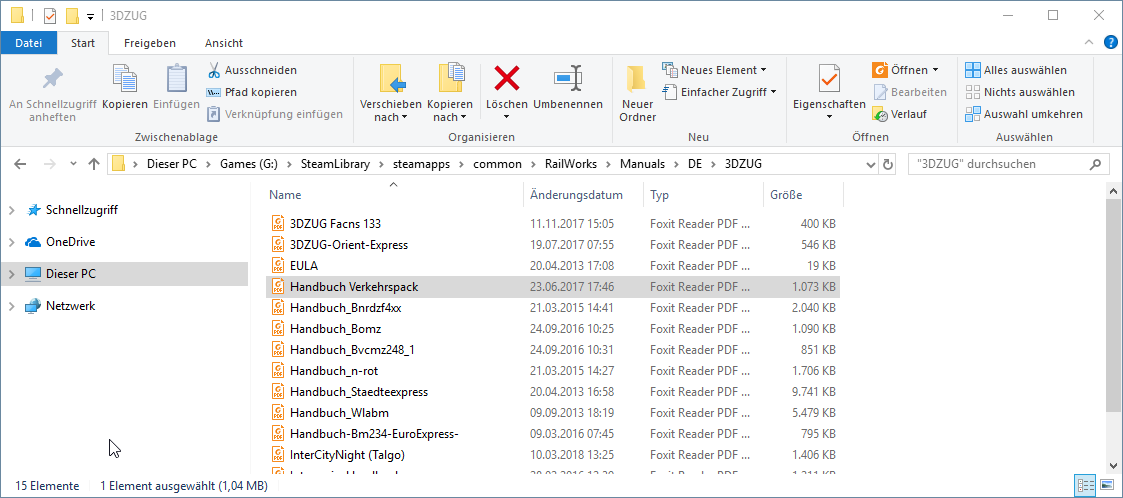This screenshot has width=1123, height=498.
Task: Open the Explorer help question mark
Action: 1109,42
